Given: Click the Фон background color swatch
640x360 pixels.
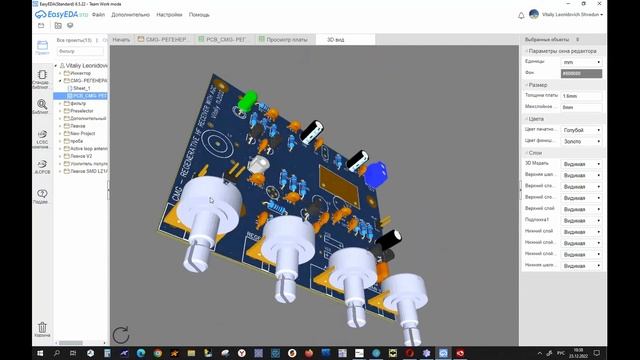Looking at the screenshot, I should [581, 73].
